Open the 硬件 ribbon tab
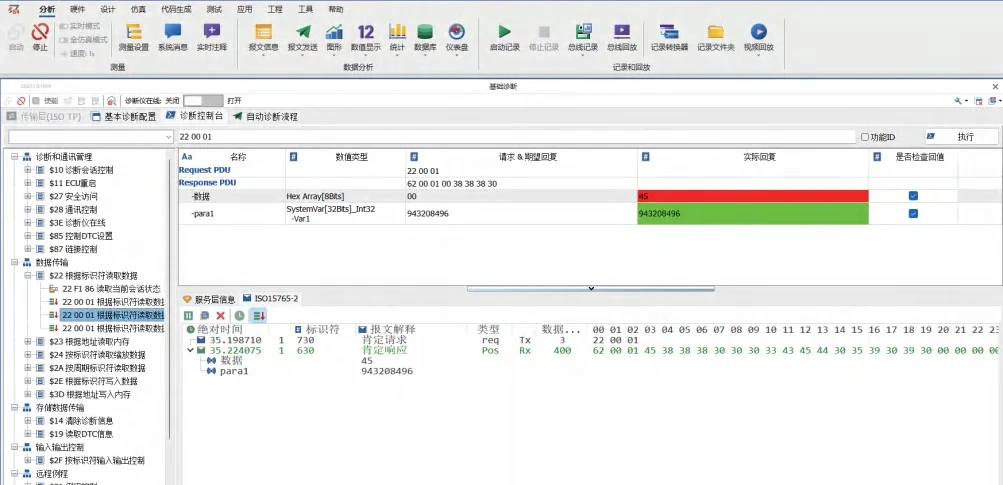 click(x=77, y=10)
